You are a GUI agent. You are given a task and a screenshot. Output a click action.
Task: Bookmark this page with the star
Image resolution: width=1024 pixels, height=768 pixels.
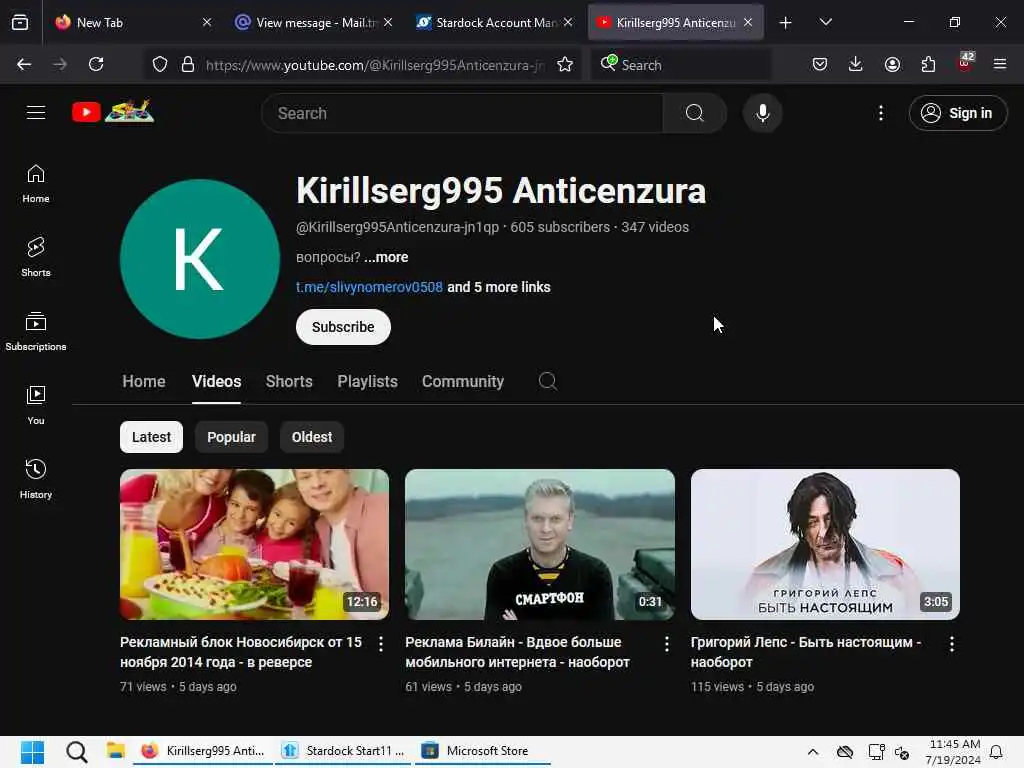(565, 64)
